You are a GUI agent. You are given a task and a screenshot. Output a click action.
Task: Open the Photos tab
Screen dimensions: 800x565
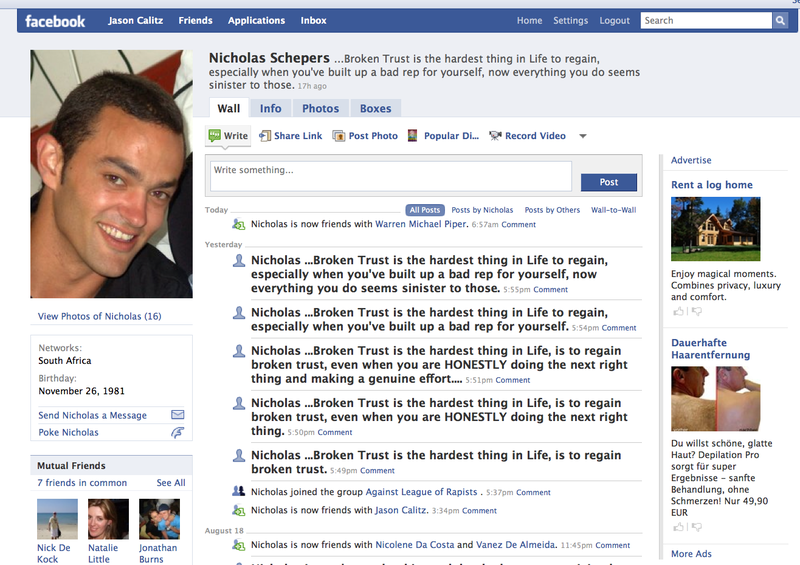320,108
